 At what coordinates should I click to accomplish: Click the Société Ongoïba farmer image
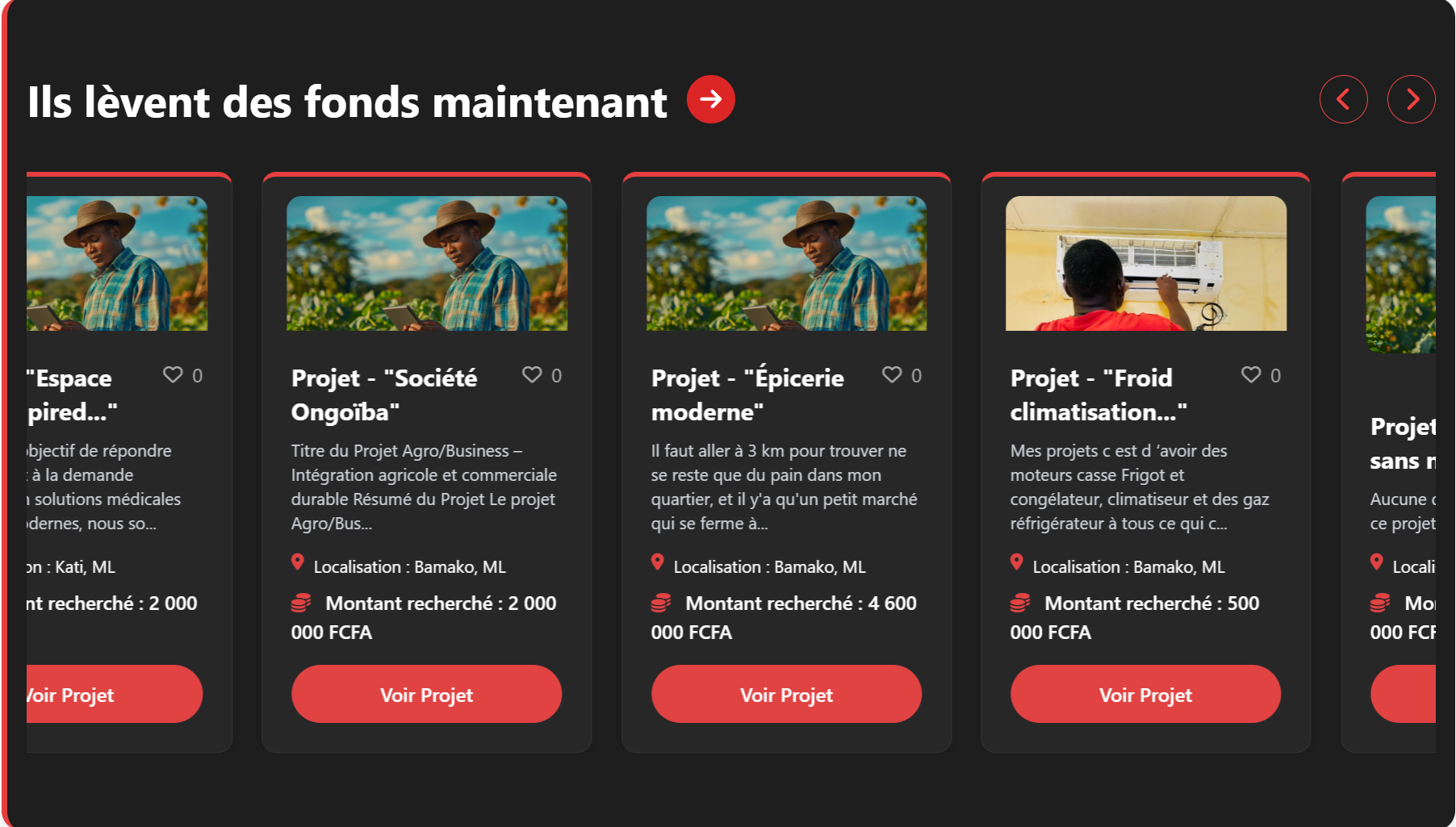click(x=426, y=263)
